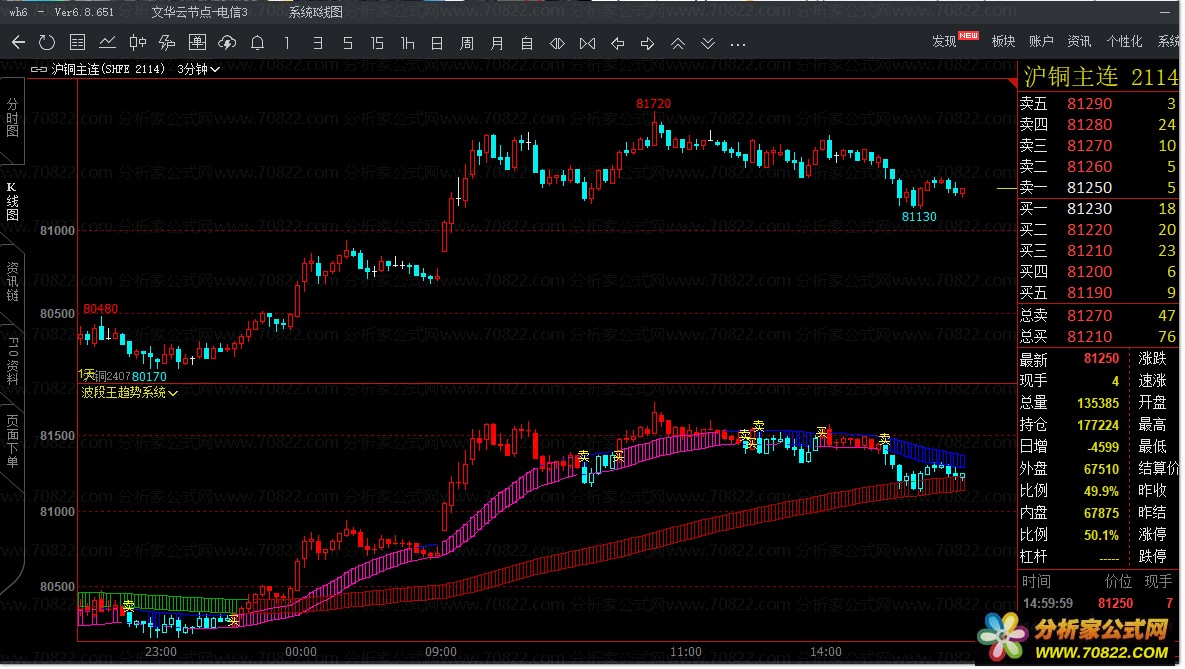
Task: Switch to monthly (月) period
Action: click(x=497, y=43)
